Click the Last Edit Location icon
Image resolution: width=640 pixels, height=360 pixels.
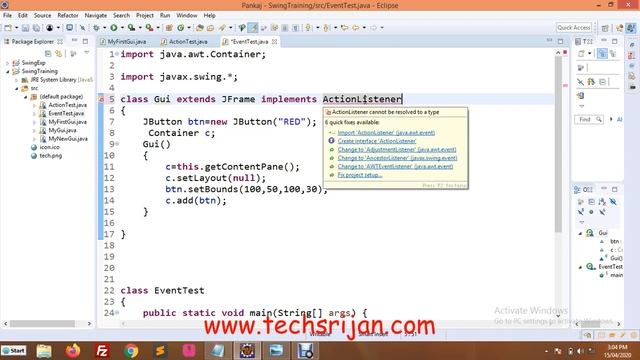click(344, 28)
